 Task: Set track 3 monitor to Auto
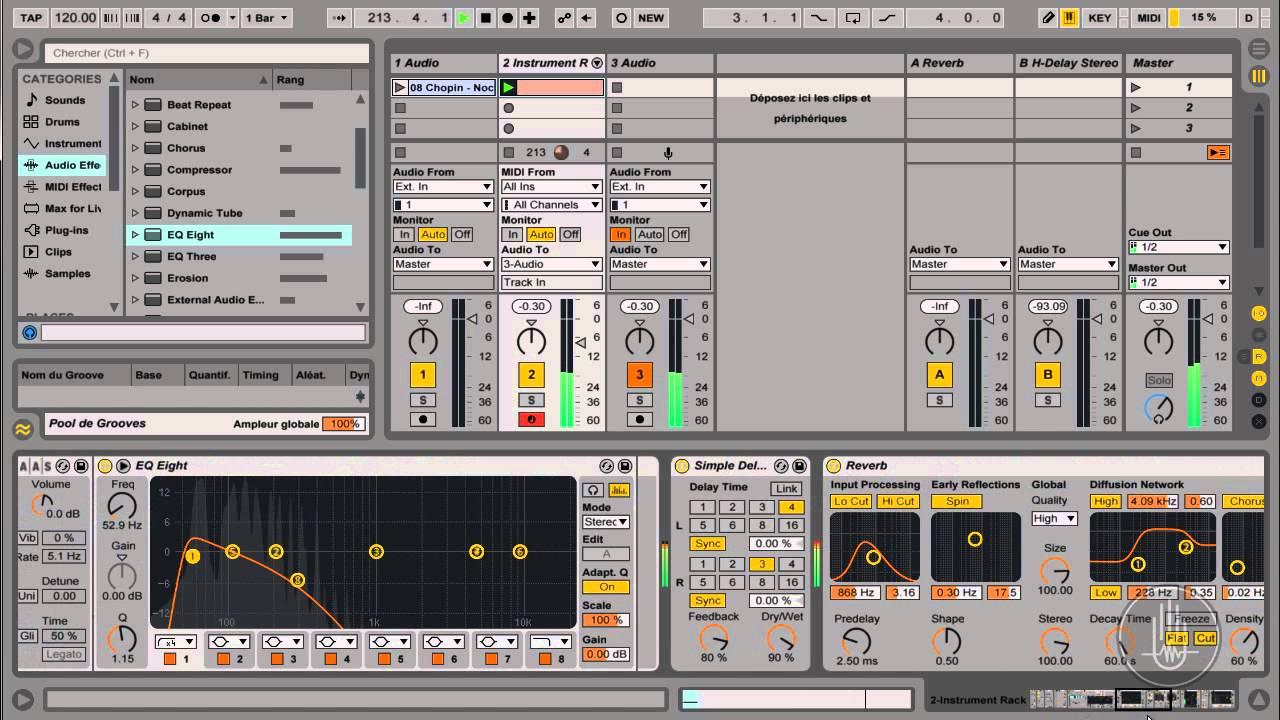pyautogui.click(x=650, y=235)
